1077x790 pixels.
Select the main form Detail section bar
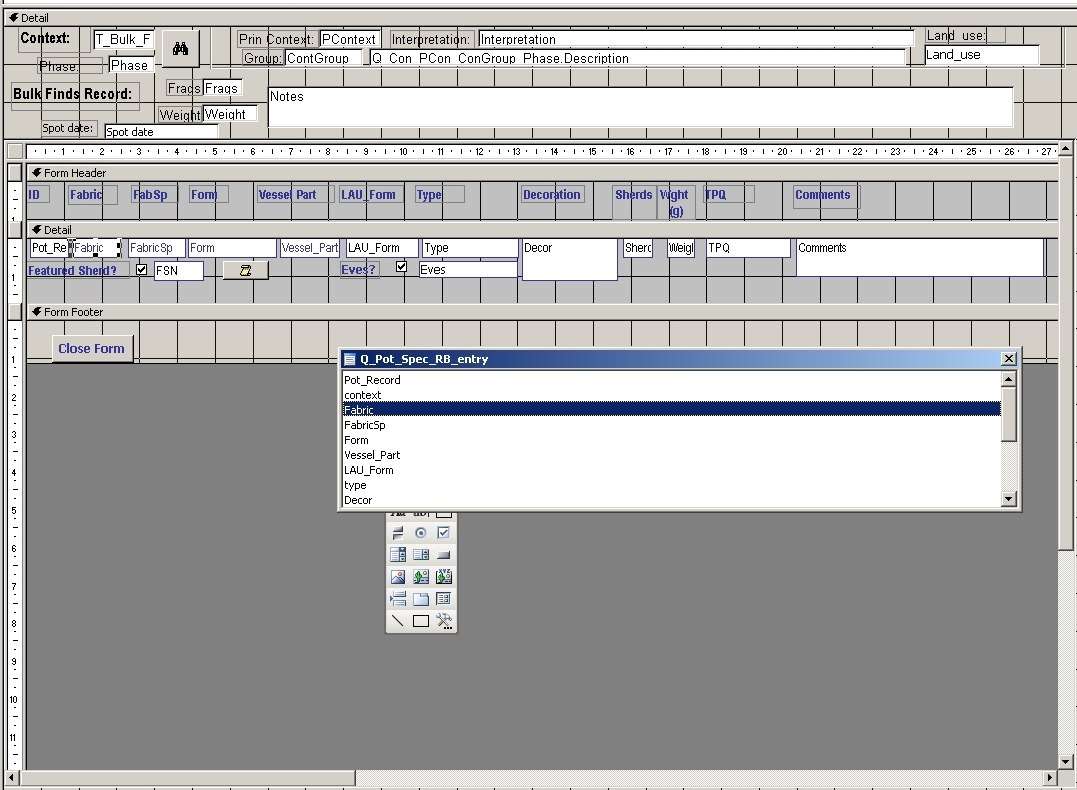[x=538, y=18]
